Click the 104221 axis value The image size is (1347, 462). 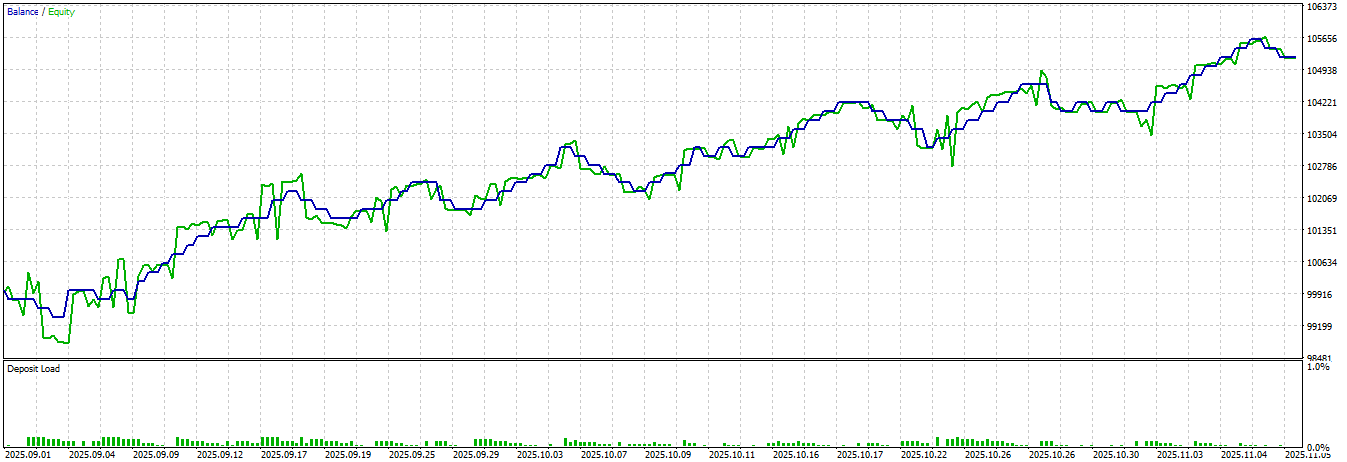coord(1321,103)
